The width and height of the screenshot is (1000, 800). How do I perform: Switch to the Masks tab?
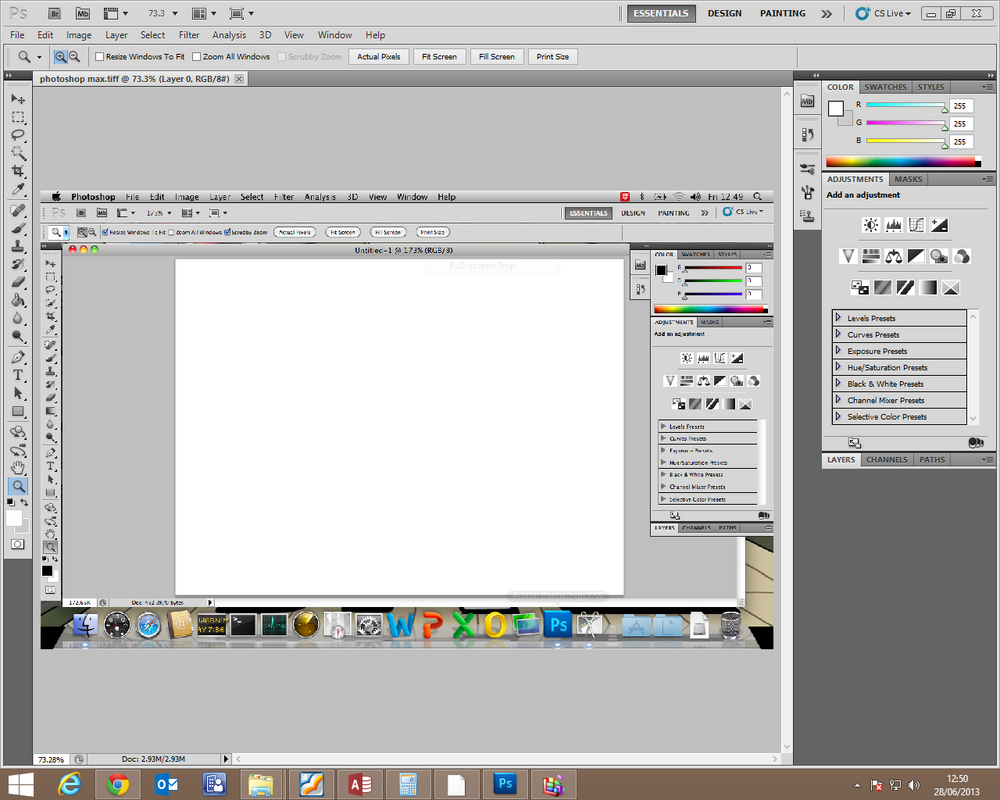coord(908,179)
